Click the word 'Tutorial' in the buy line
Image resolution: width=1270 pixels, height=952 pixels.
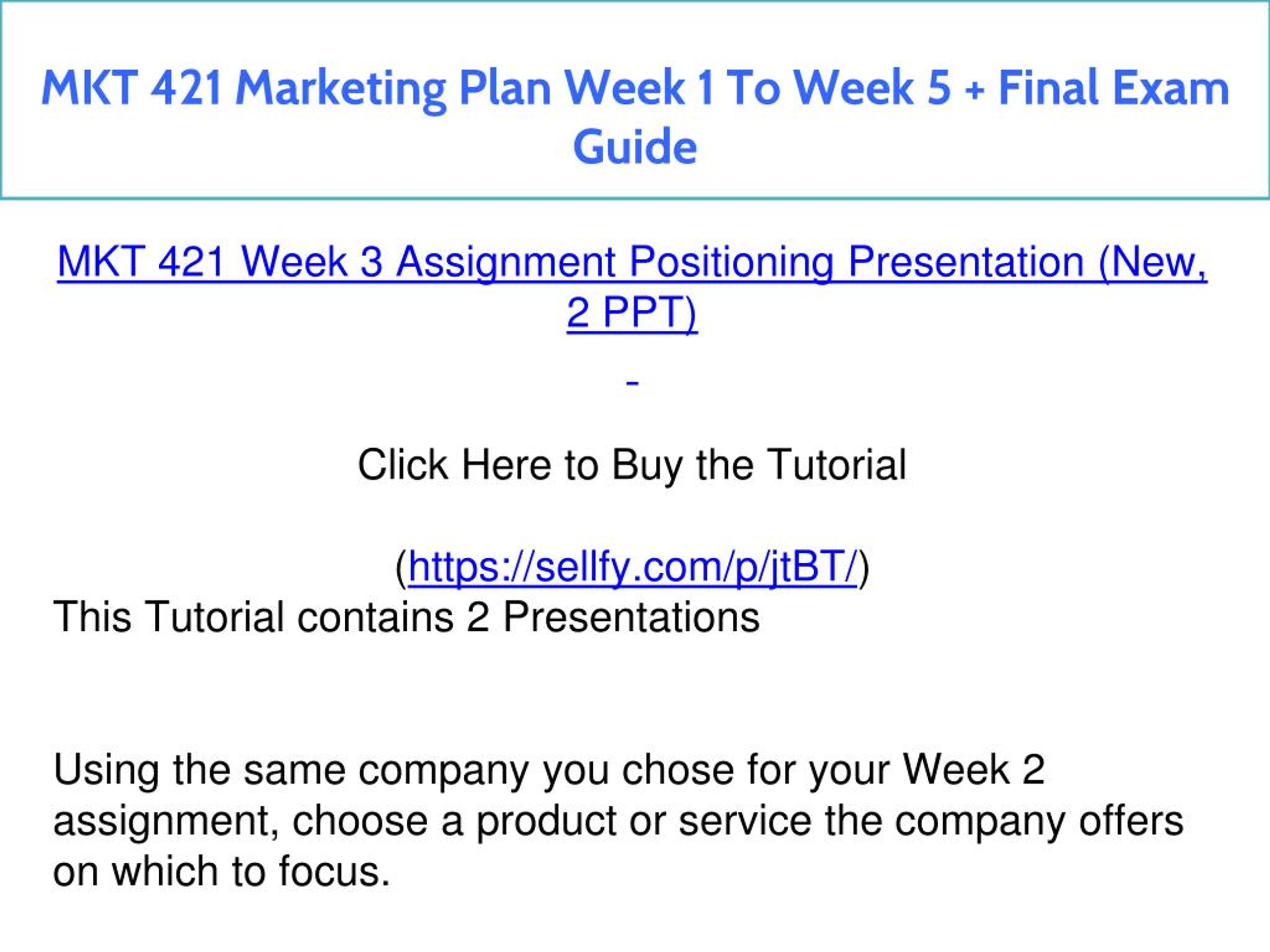coord(838,464)
